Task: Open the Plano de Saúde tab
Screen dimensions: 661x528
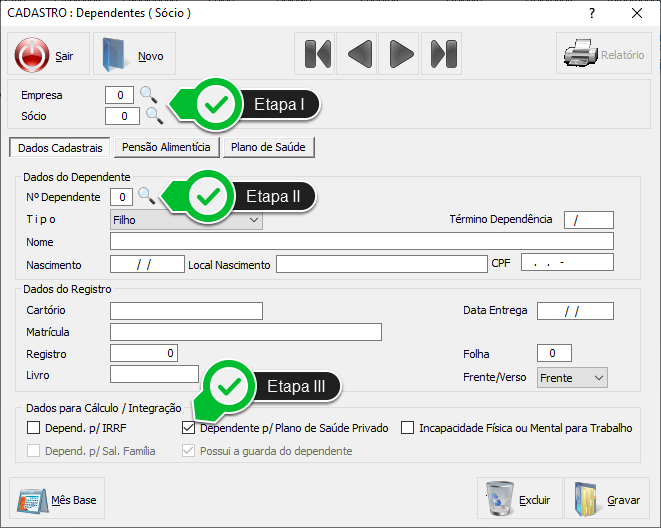Action: (269, 147)
